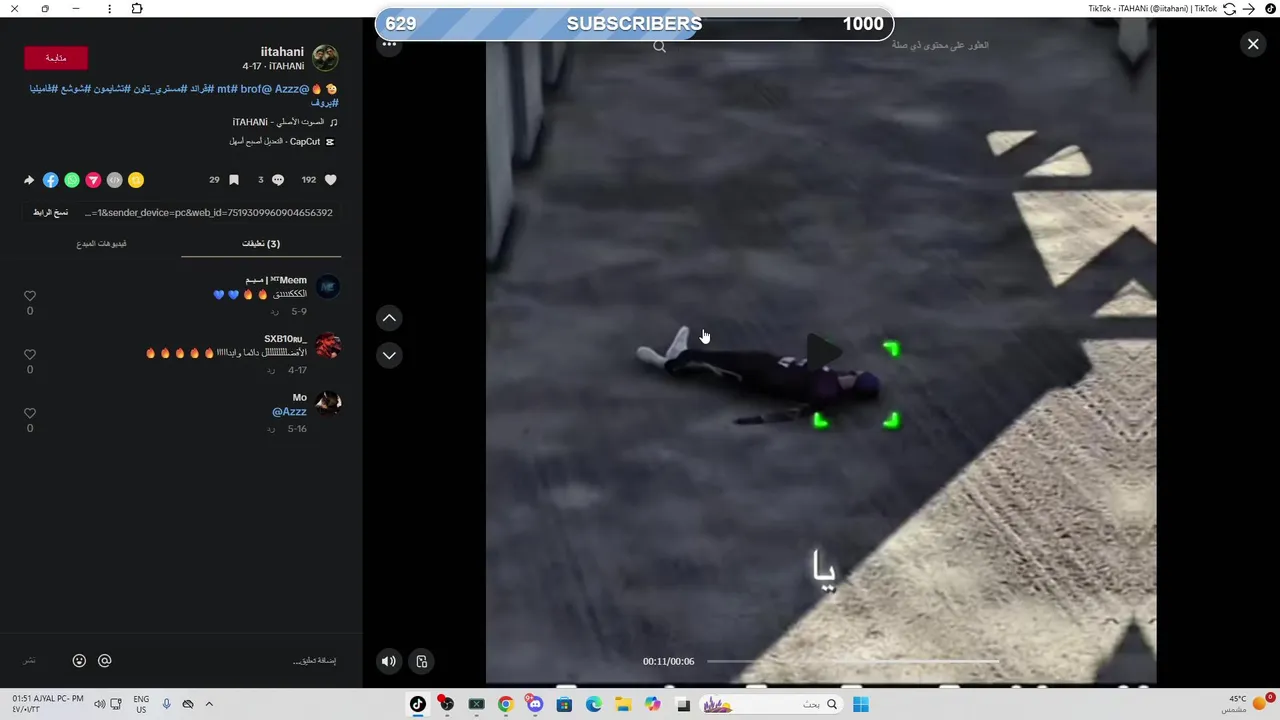Open TikTok in the taskbar
Viewport: 1280px width, 720px height.
[418, 704]
